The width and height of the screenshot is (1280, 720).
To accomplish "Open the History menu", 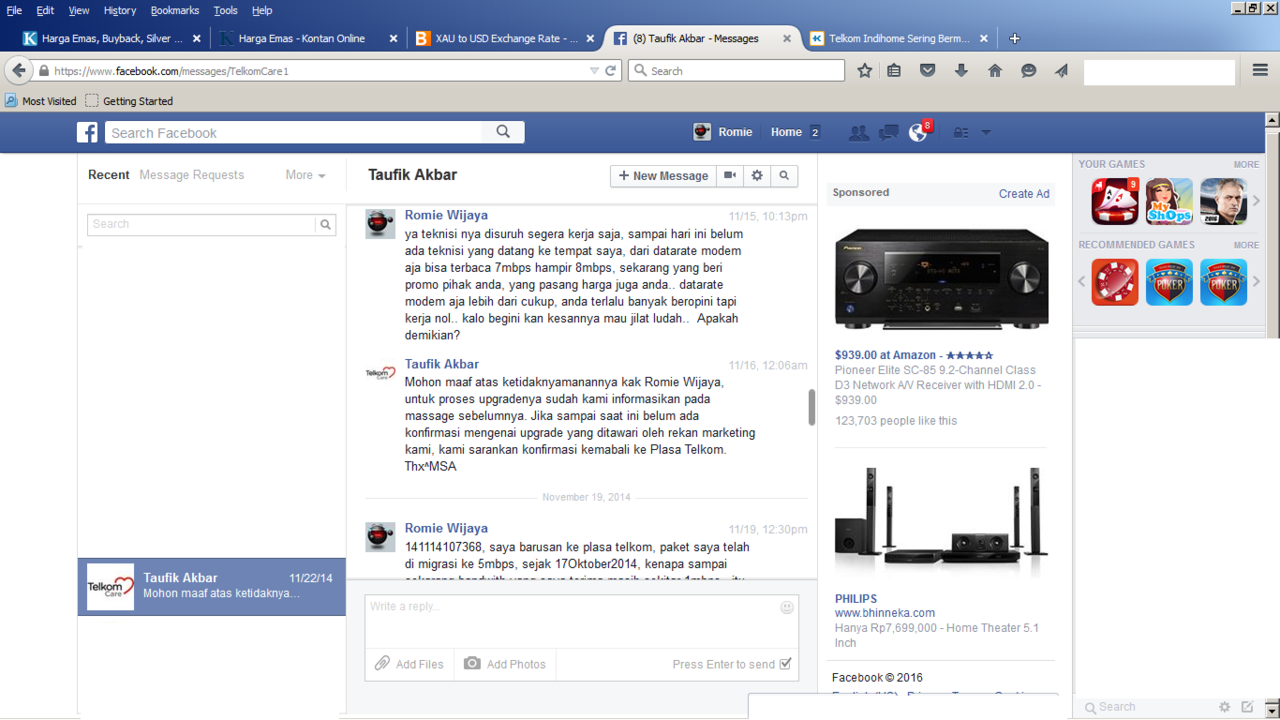I will pyautogui.click(x=119, y=10).
